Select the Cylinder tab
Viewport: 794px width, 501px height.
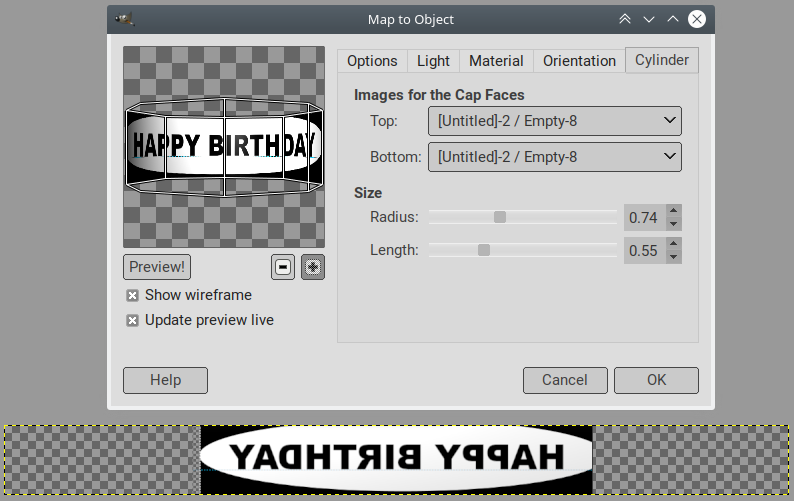(x=662, y=60)
